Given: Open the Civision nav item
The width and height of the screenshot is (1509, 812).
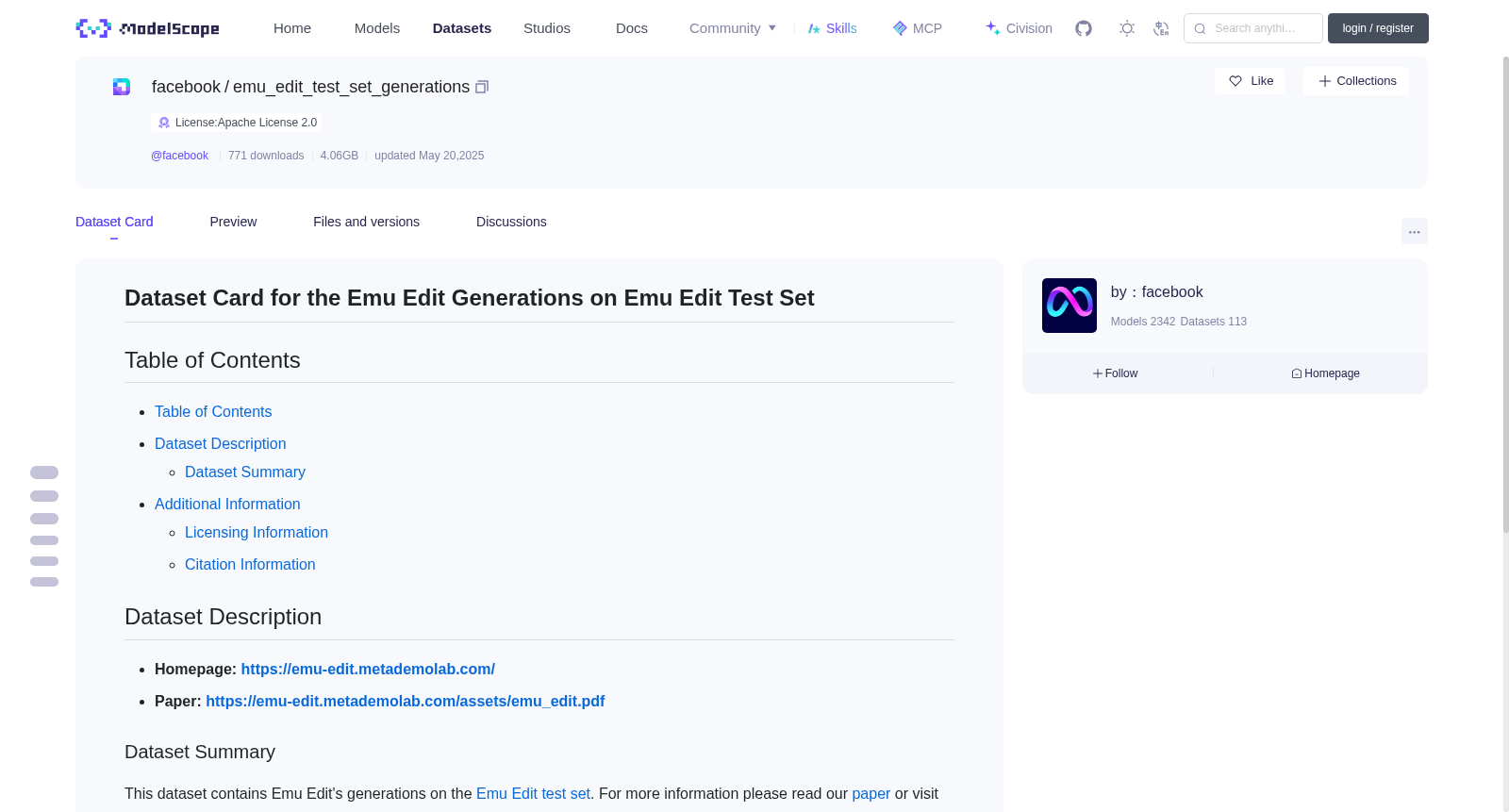Looking at the screenshot, I should 1019,28.
